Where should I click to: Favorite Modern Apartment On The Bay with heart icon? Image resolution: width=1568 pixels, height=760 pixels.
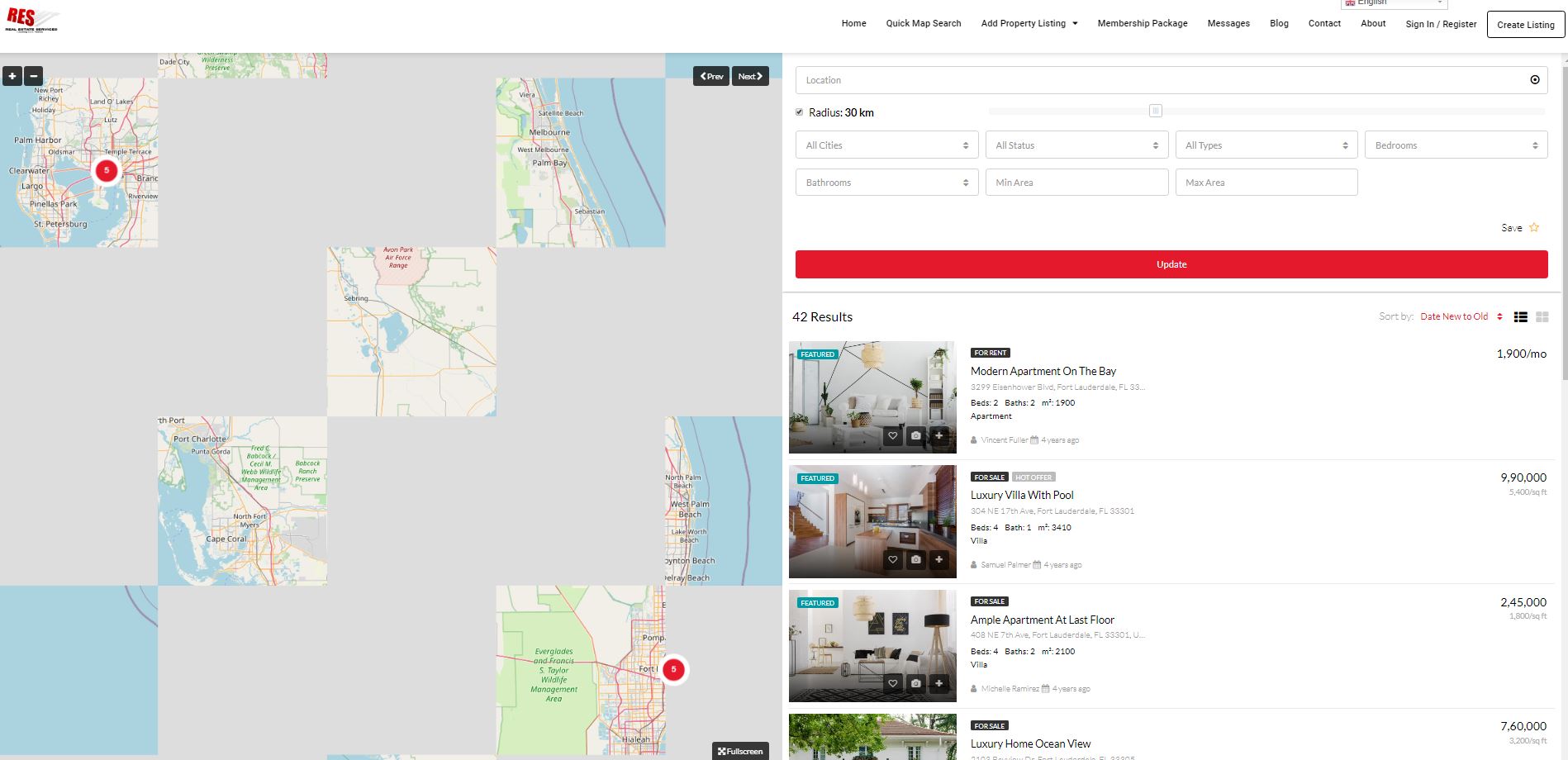pyautogui.click(x=892, y=435)
